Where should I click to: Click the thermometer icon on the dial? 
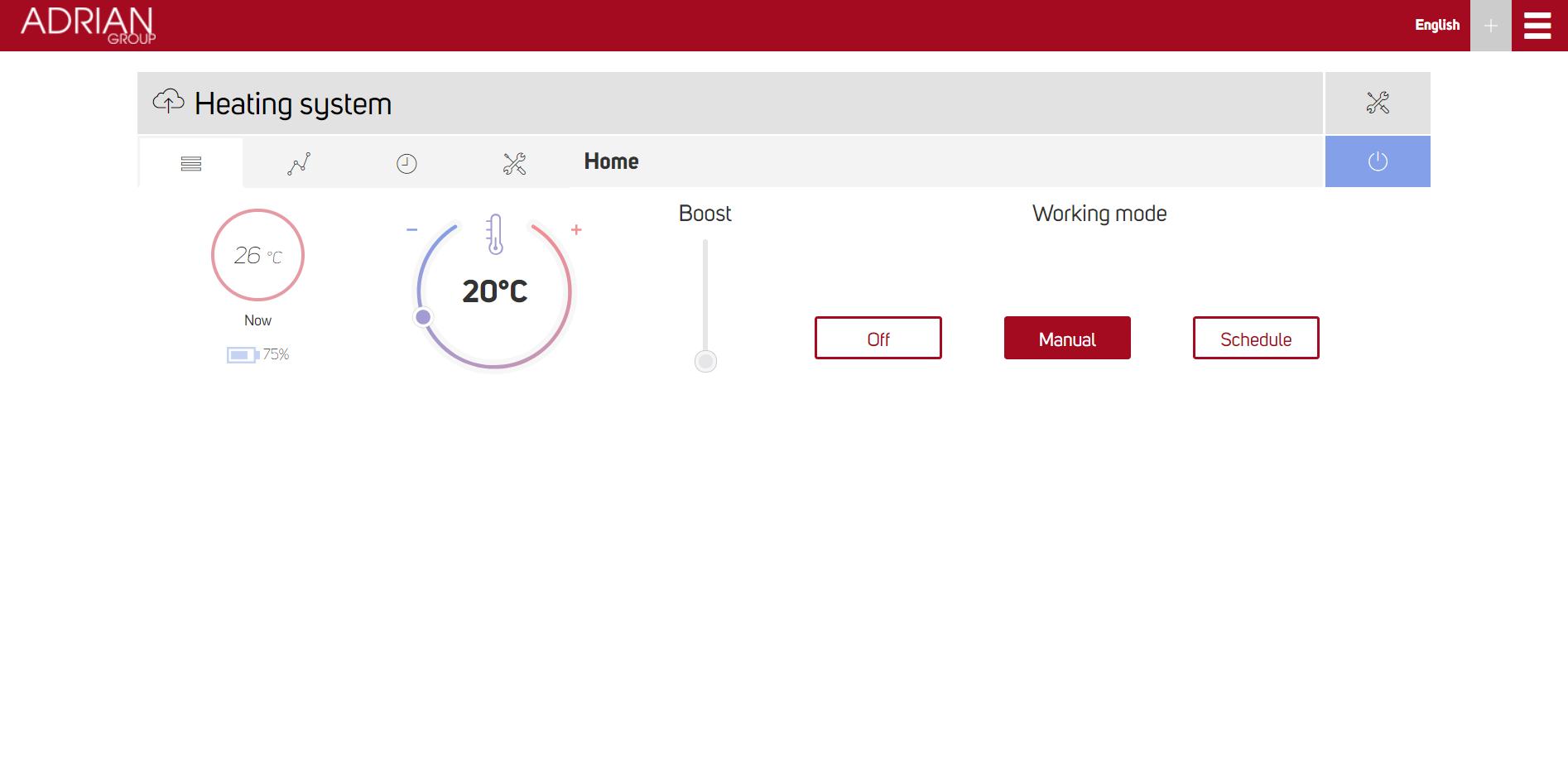[x=495, y=234]
